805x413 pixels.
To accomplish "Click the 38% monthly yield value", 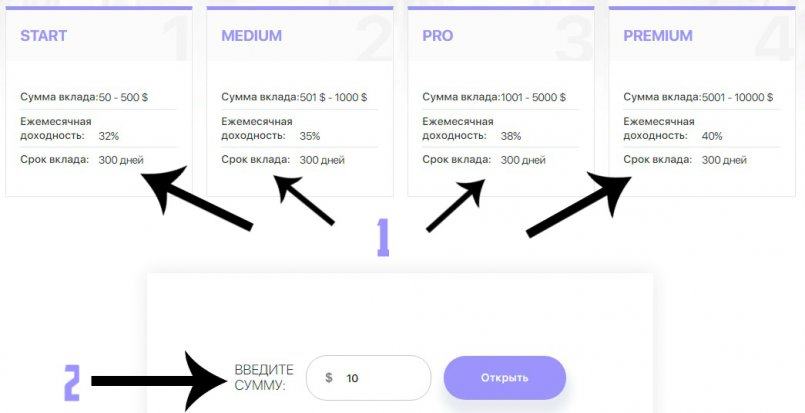I will 511,136.
